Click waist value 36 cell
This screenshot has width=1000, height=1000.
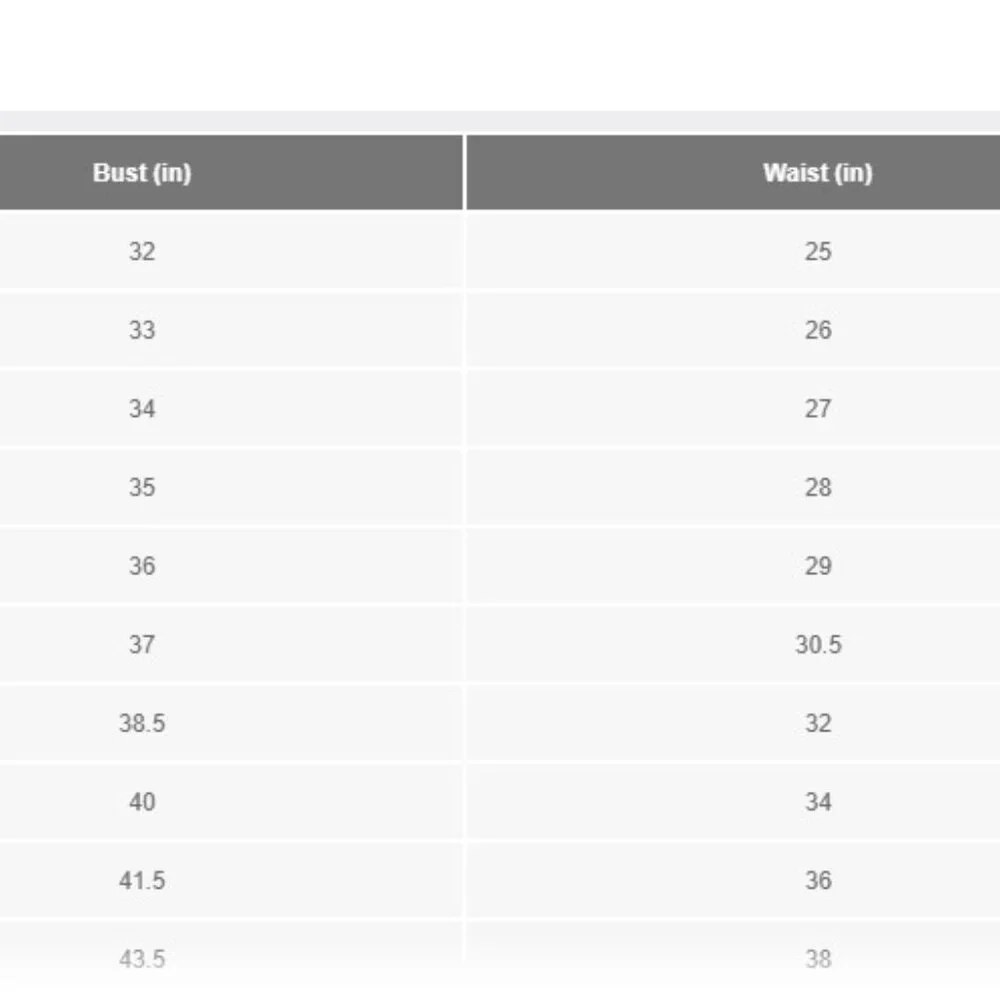click(x=733, y=880)
